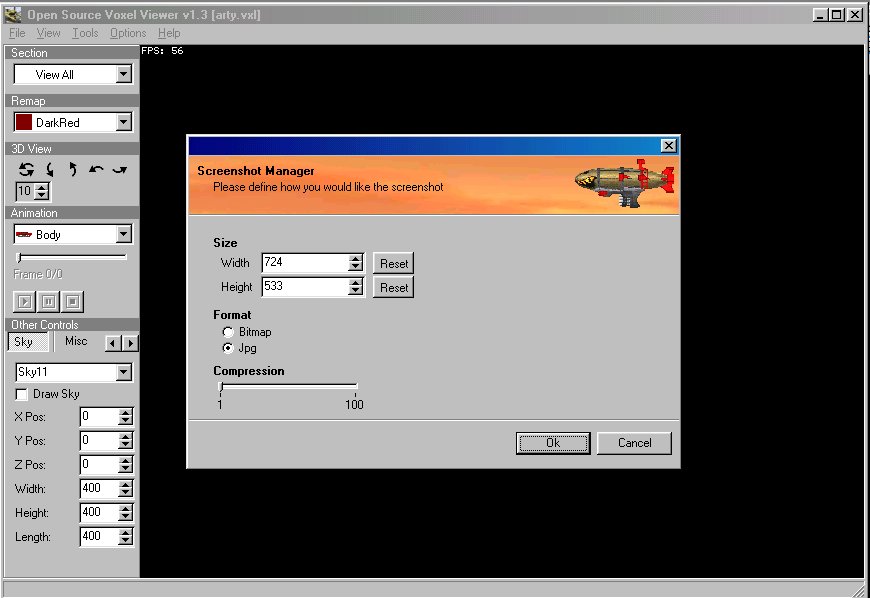870x598 pixels.
Task: Click the 3D View rotation step spinner
Action: [x=42, y=191]
